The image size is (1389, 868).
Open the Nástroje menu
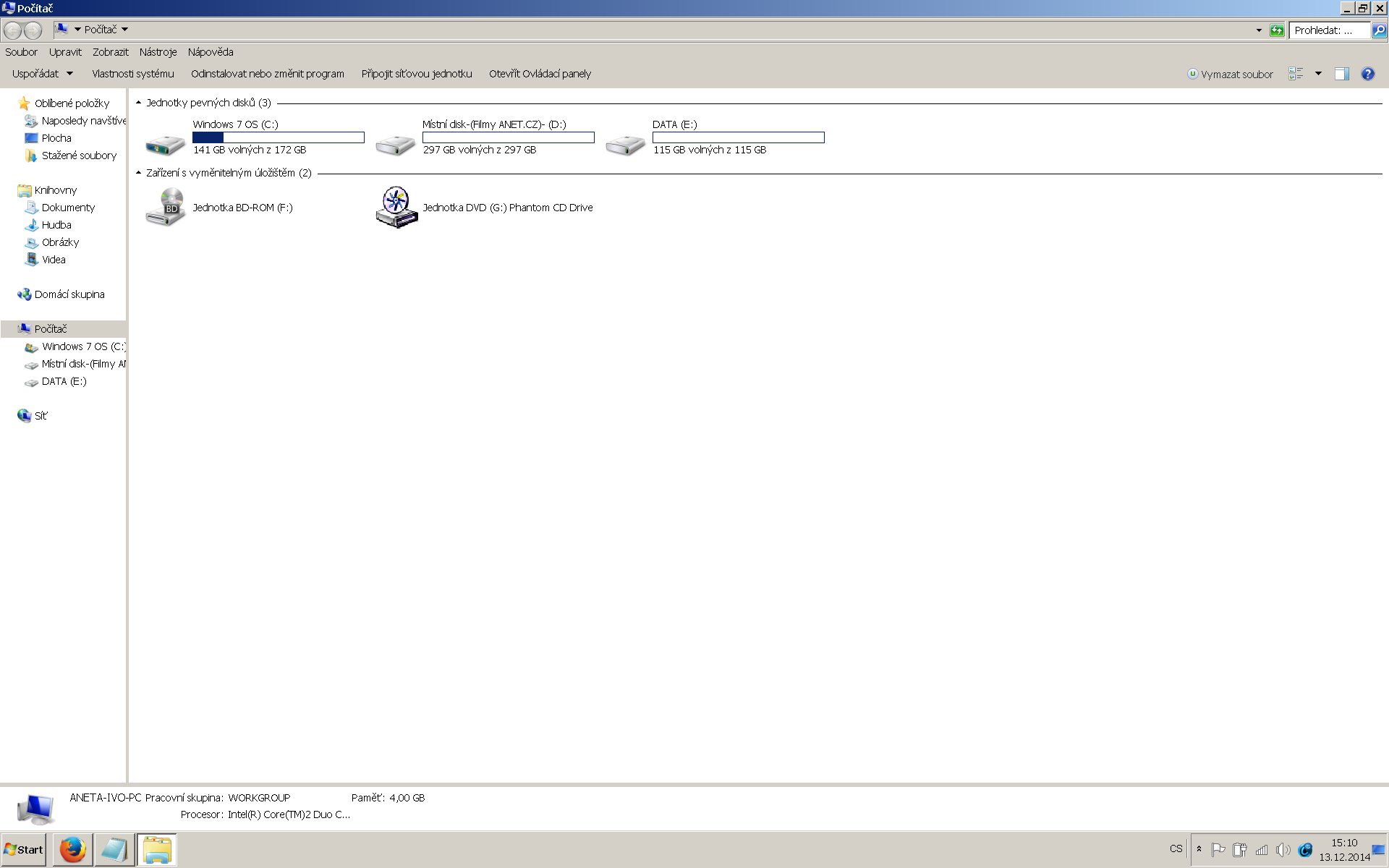[158, 52]
